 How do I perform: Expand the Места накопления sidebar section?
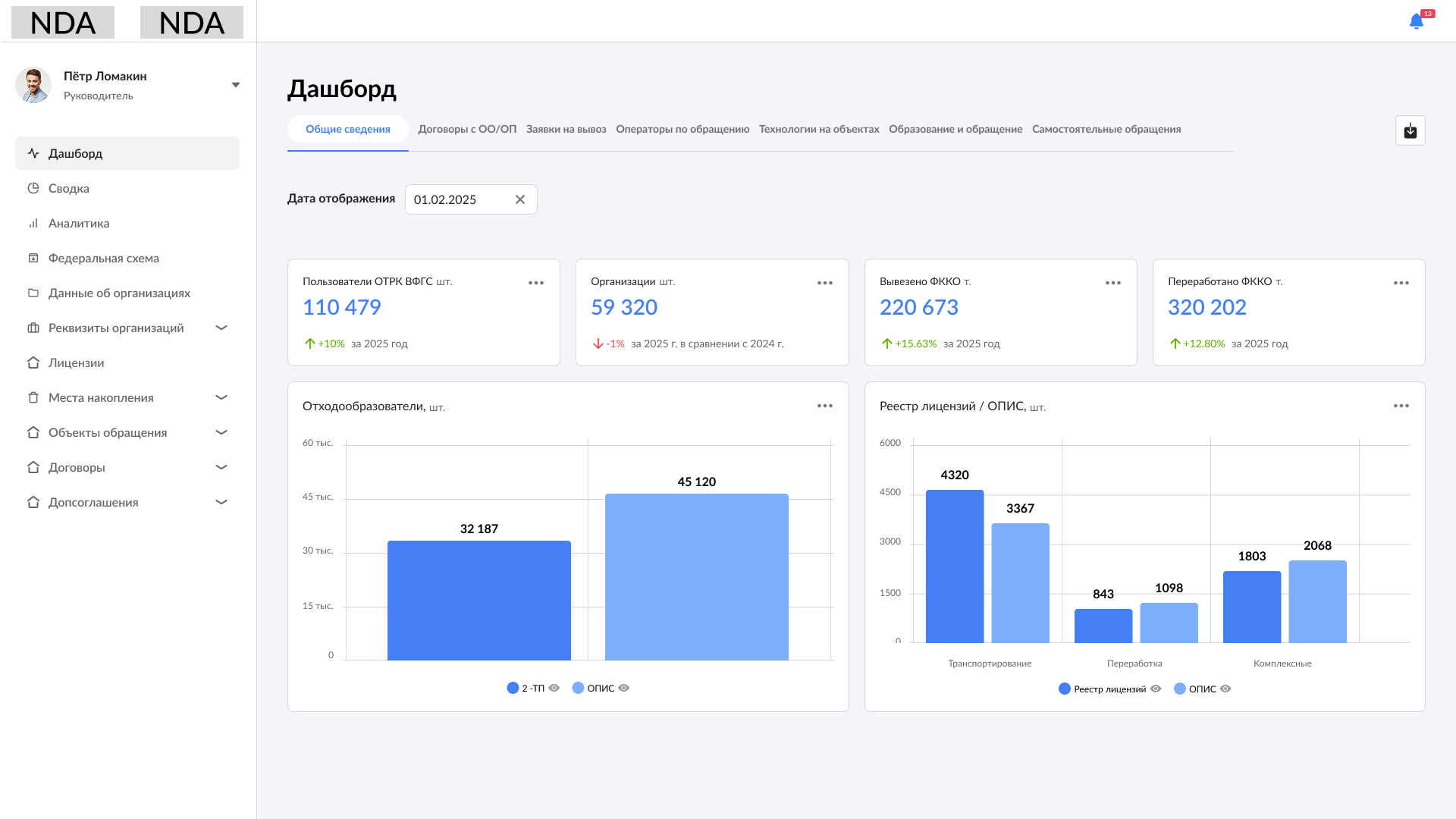(221, 397)
